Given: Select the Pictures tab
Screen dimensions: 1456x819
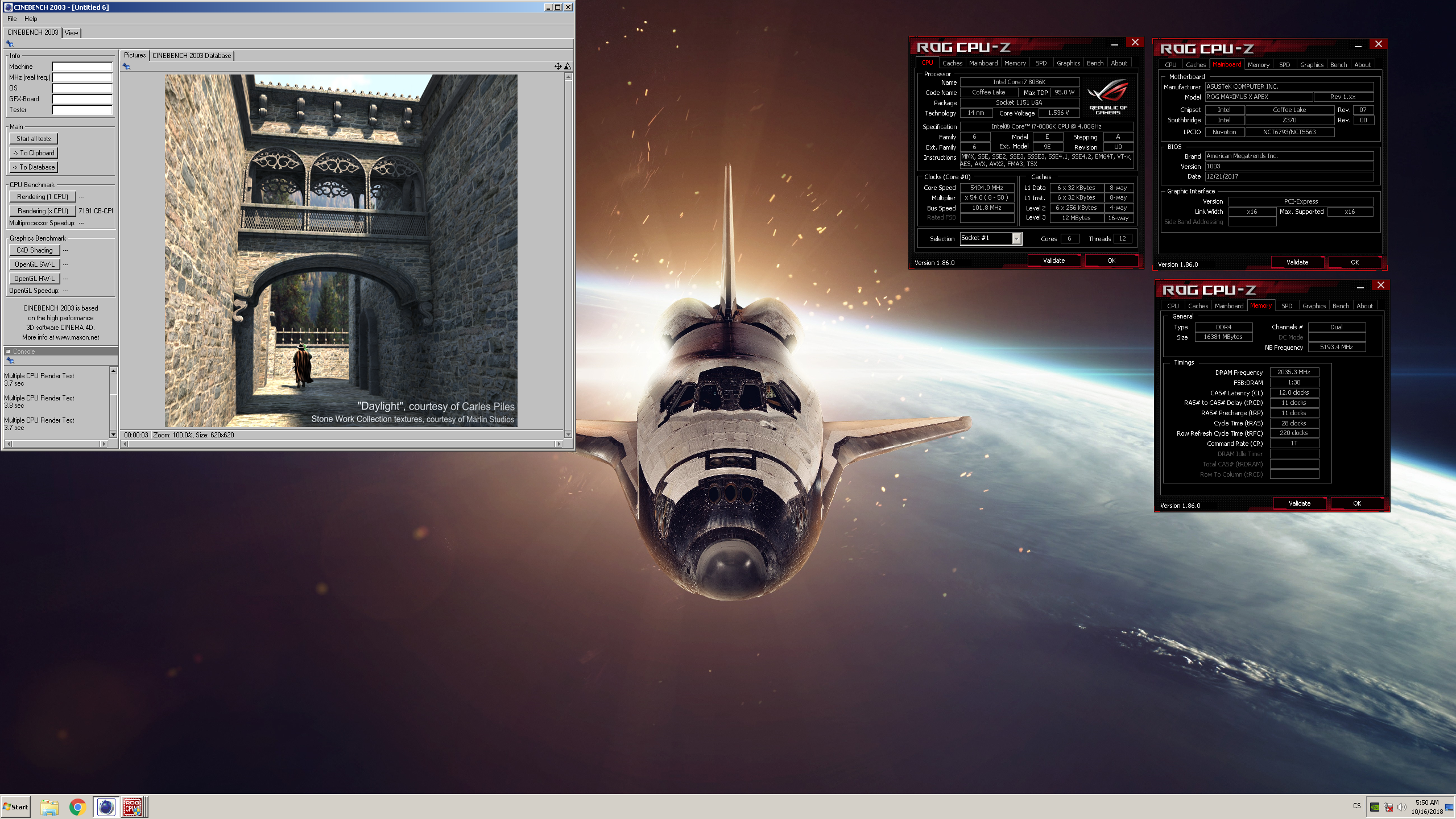Looking at the screenshot, I should pyautogui.click(x=135, y=55).
